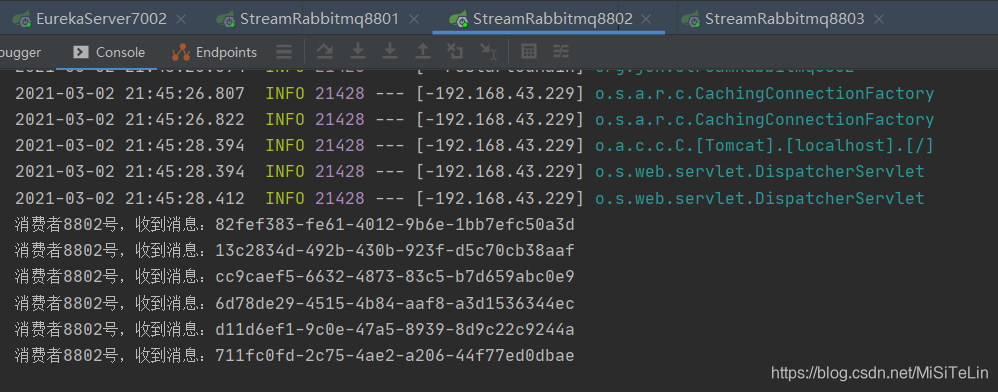998x392 pixels.
Task: Click process ID 21428 in the 21:45:26.822 line
Action: [x=340, y=120]
